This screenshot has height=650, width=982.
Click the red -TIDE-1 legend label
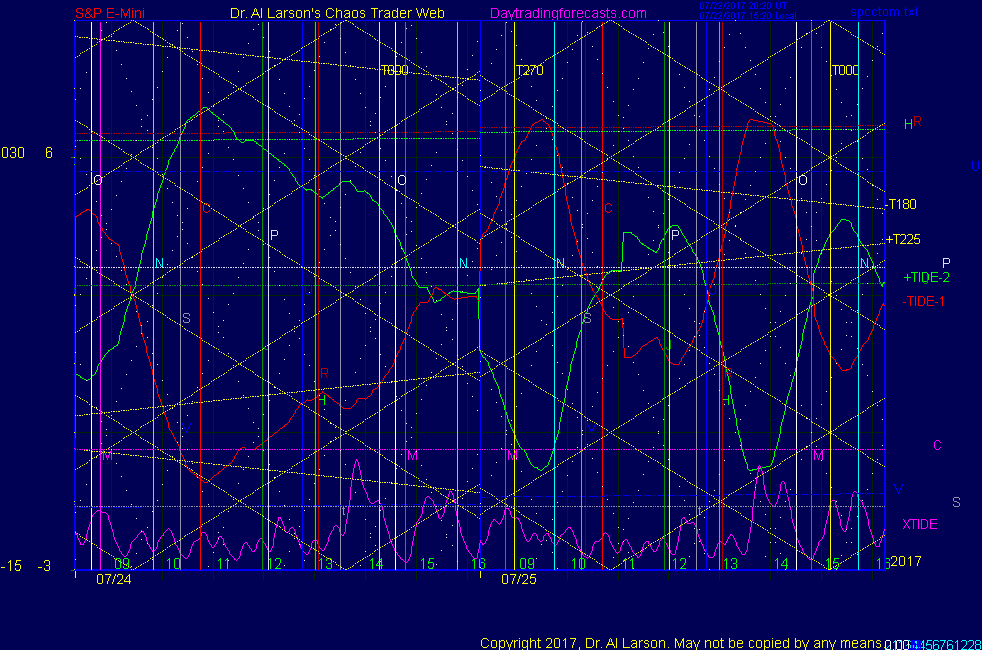[x=923, y=301]
